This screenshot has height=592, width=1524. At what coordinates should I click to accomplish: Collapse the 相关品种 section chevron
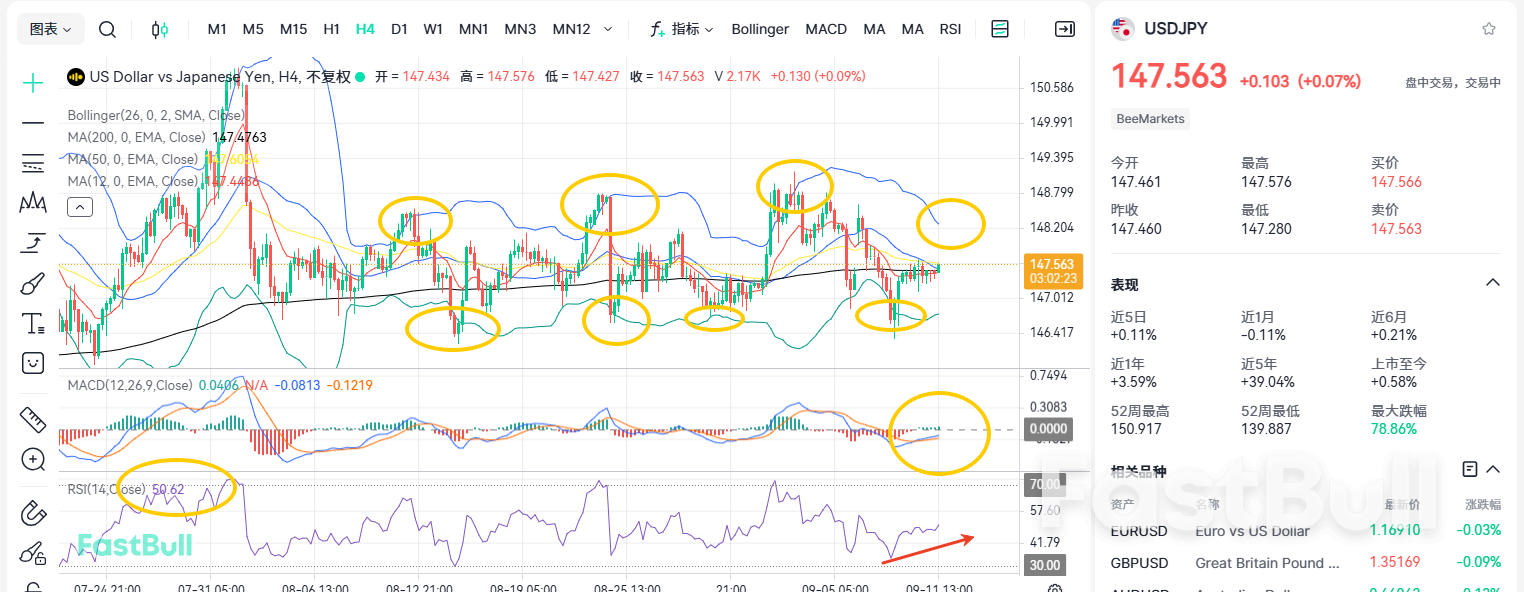[1493, 469]
